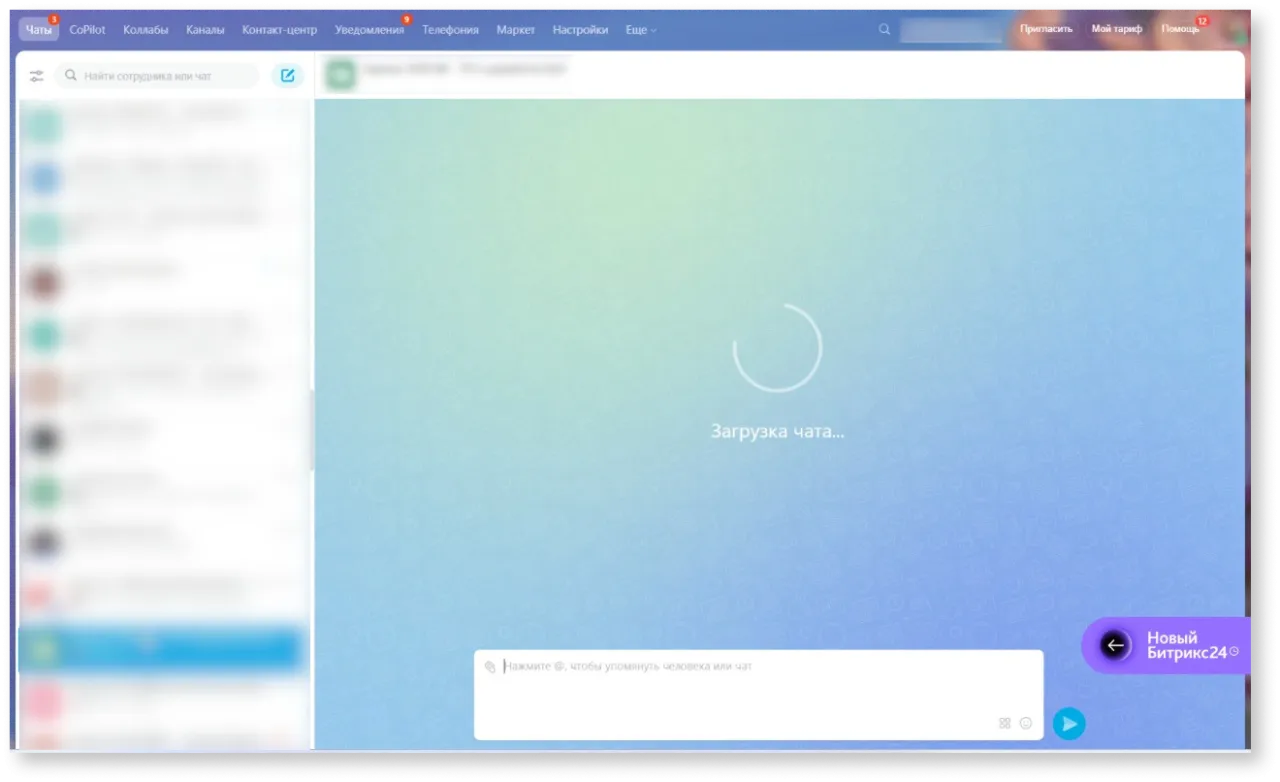Click the black arrow on Новый Битрикс24 banner

click(x=1115, y=646)
